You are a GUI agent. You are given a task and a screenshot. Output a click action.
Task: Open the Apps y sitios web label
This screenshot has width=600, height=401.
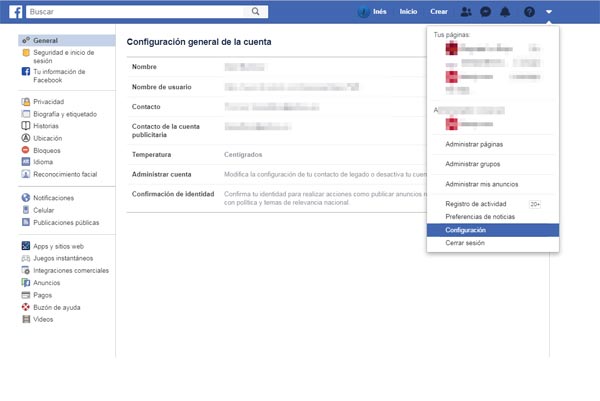[x=59, y=246]
